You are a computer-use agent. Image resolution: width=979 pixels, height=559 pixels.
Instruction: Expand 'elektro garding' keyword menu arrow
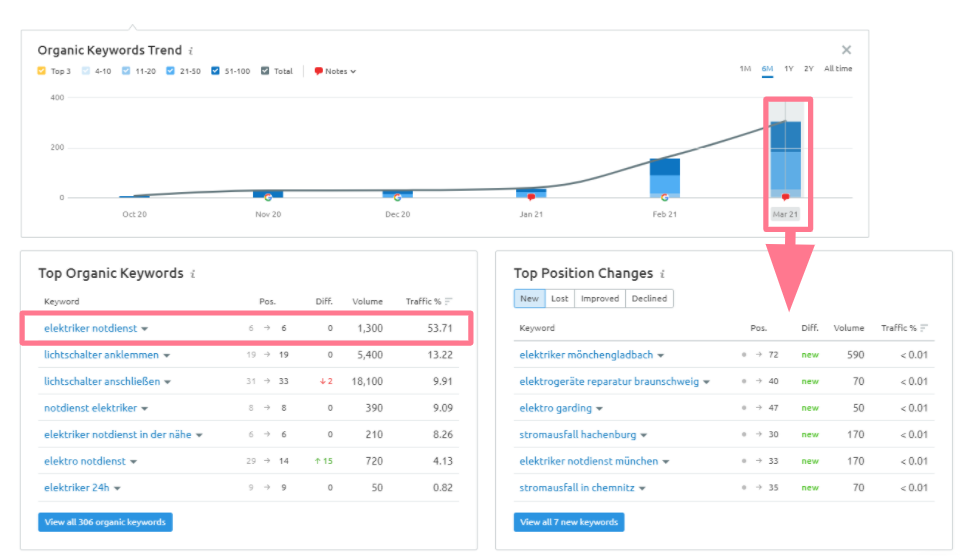coord(599,409)
